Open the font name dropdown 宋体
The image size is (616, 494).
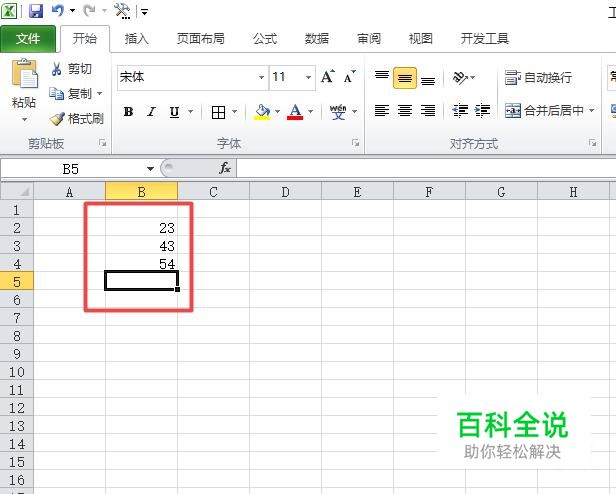tap(261, 77)
